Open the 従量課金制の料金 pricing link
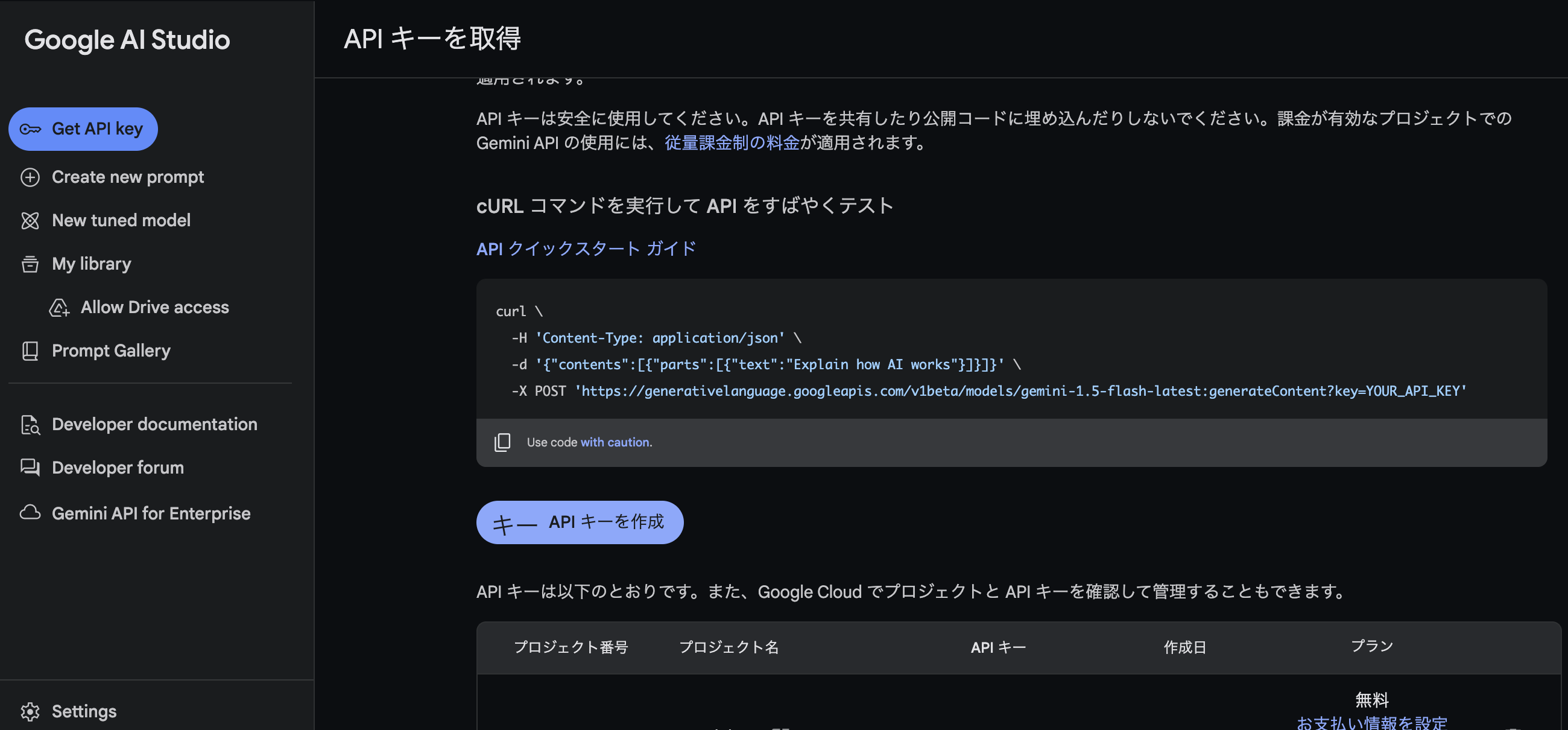Image resolution: width=1568 pixels, height=730 pixels. click(x=732, y=143)
